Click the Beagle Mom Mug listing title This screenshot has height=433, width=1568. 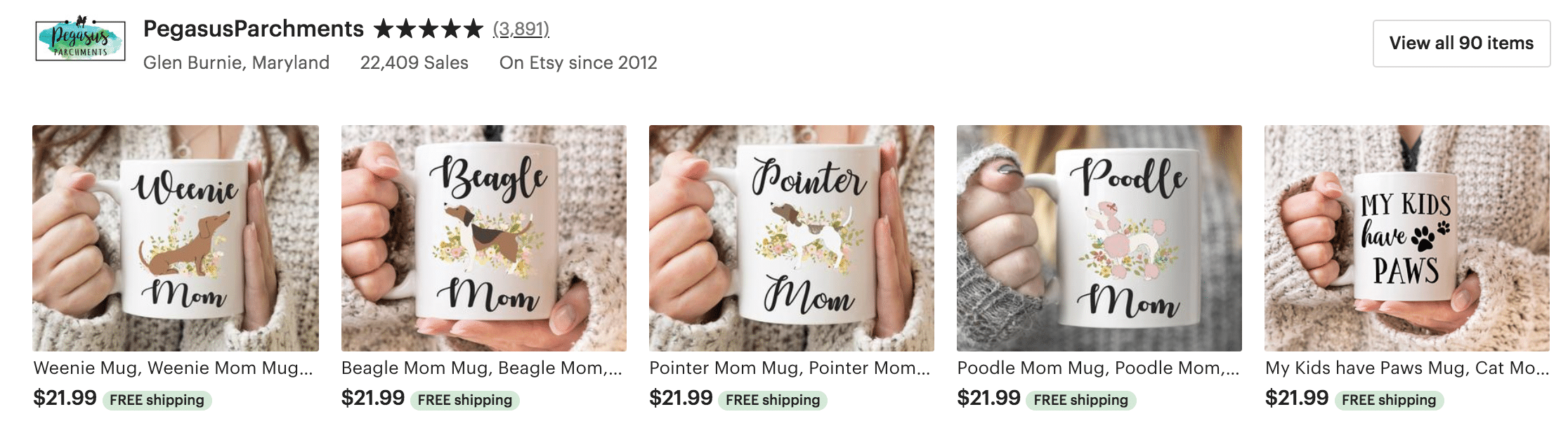(x=481, y=368)
